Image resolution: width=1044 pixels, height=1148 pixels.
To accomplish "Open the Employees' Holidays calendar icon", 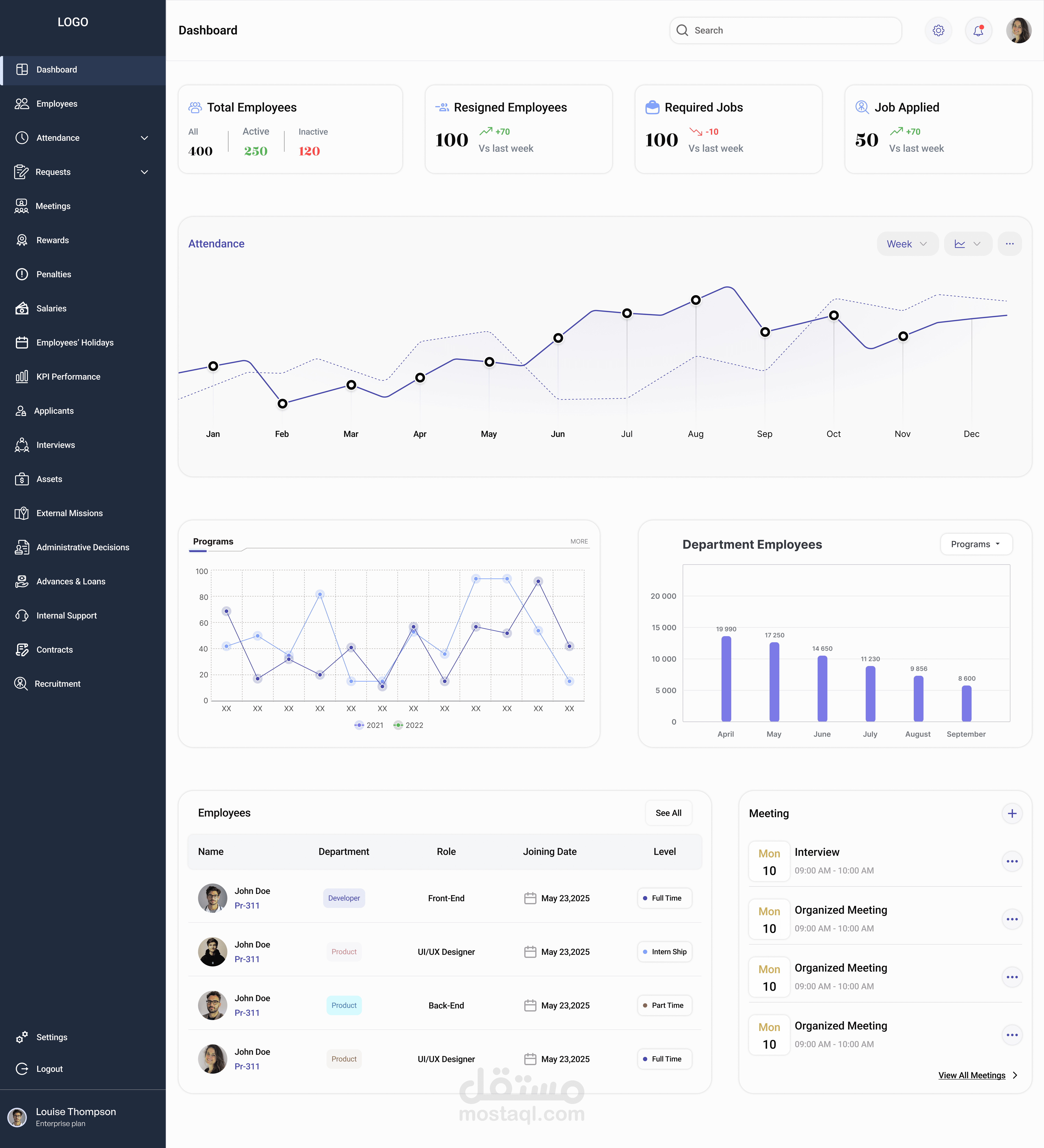I will tap(22, 343).
